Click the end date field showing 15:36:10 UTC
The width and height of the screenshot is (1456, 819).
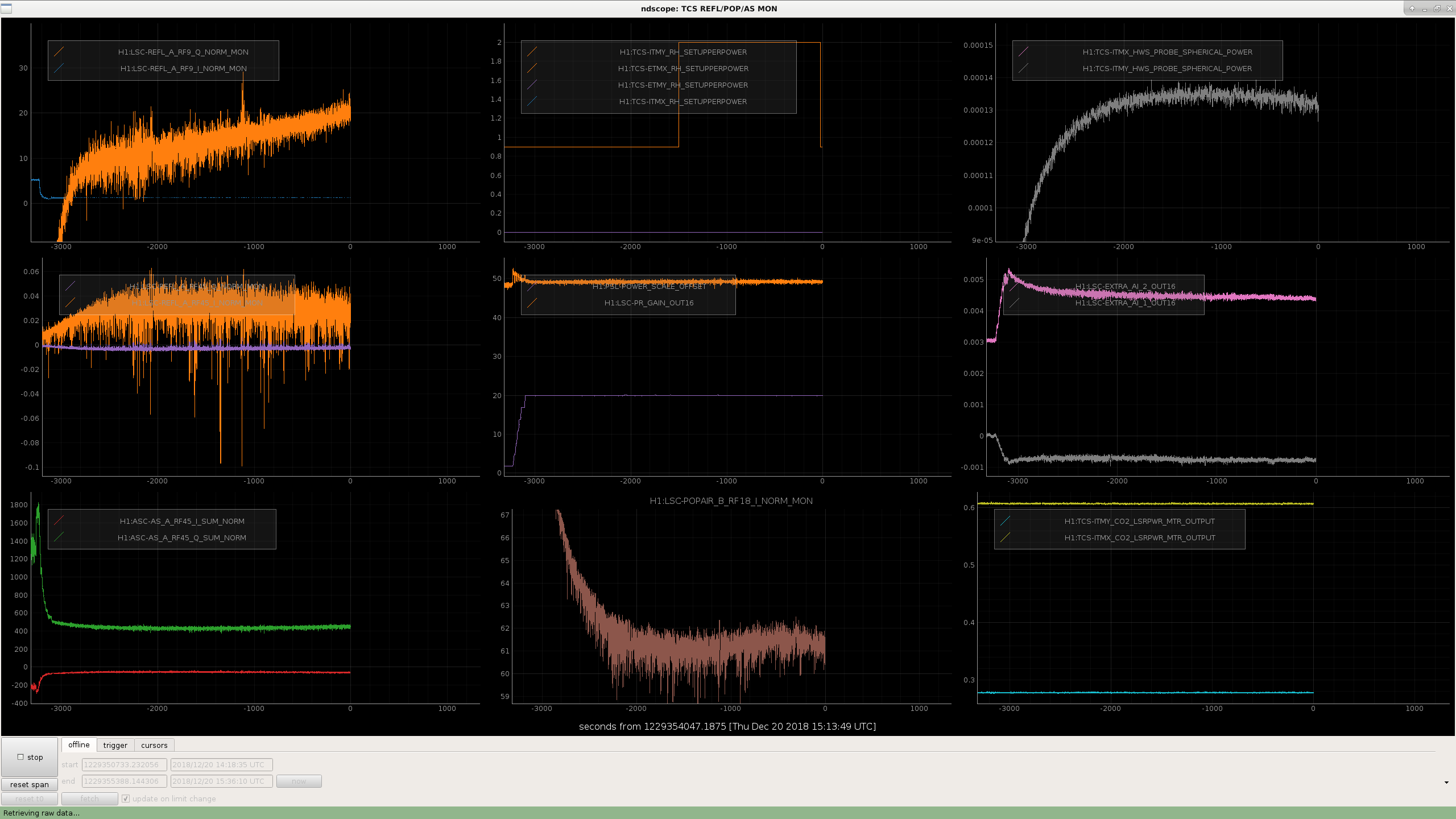[222, 781]
